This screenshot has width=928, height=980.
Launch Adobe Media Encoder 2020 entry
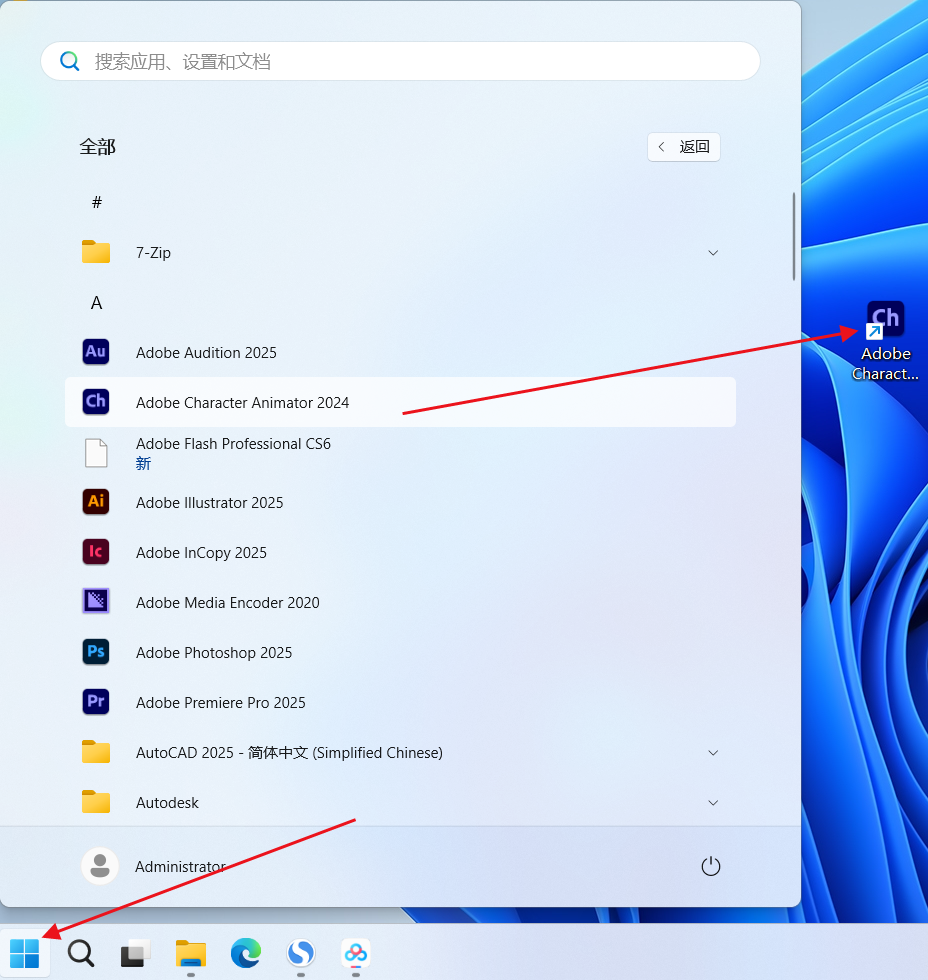[x=400, y=602]
